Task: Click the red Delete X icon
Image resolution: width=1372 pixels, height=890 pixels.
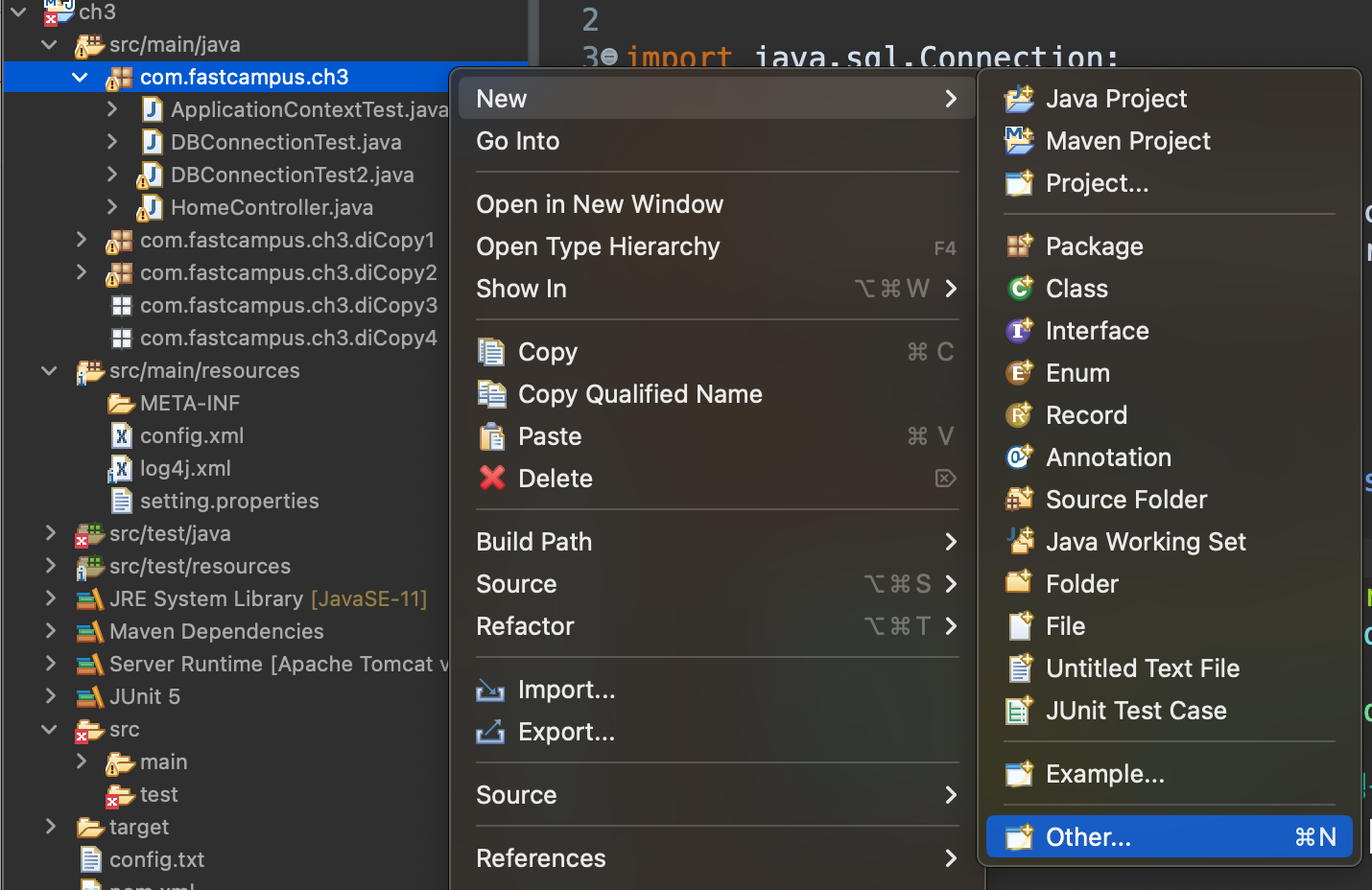Action: point(492,478)
